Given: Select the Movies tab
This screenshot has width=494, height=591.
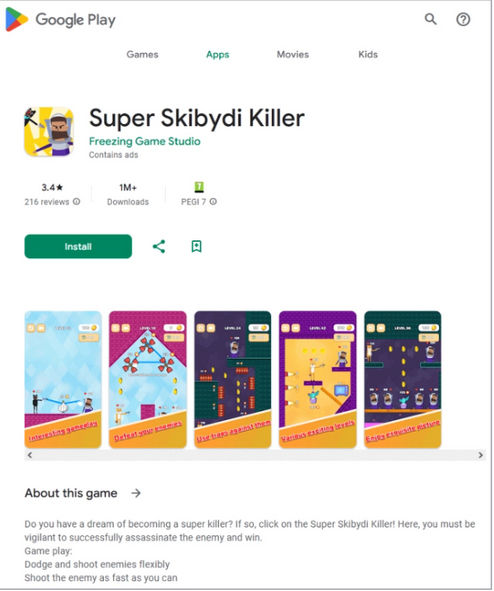Looking at the screenshot, I should 292,54.
